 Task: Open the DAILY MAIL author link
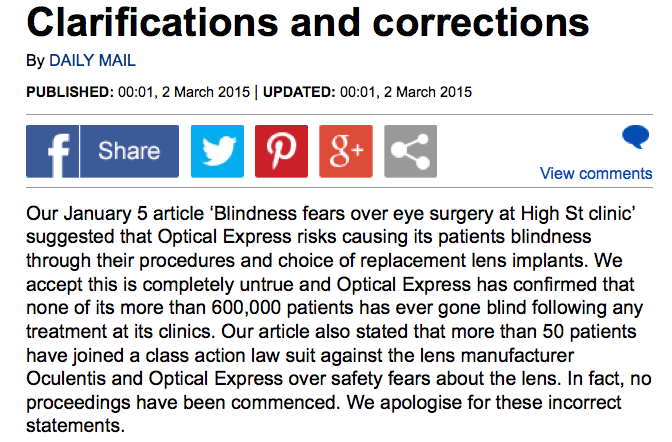[x=93, y=60]
